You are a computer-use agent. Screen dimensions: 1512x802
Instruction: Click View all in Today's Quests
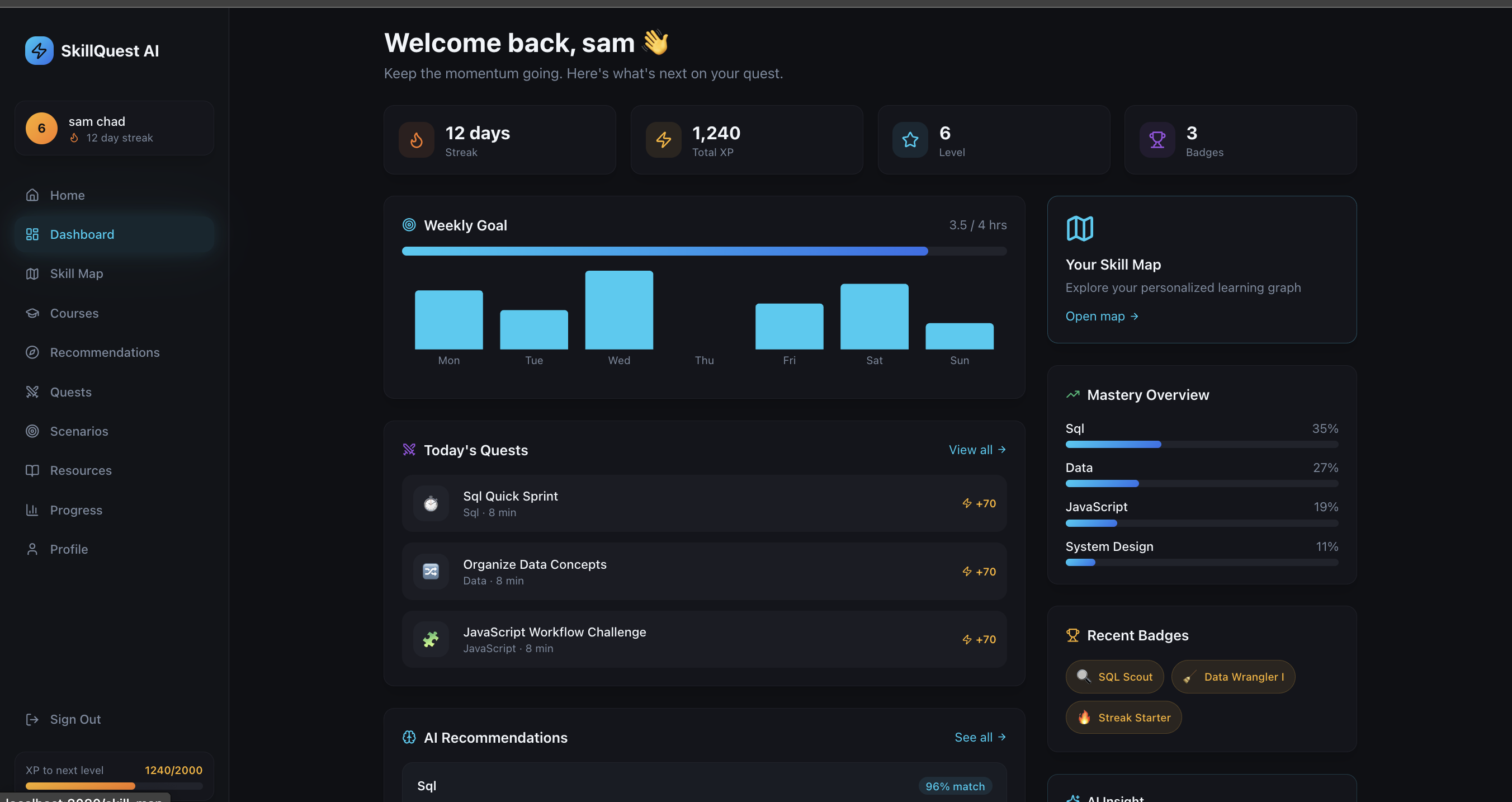coord(977,450)
